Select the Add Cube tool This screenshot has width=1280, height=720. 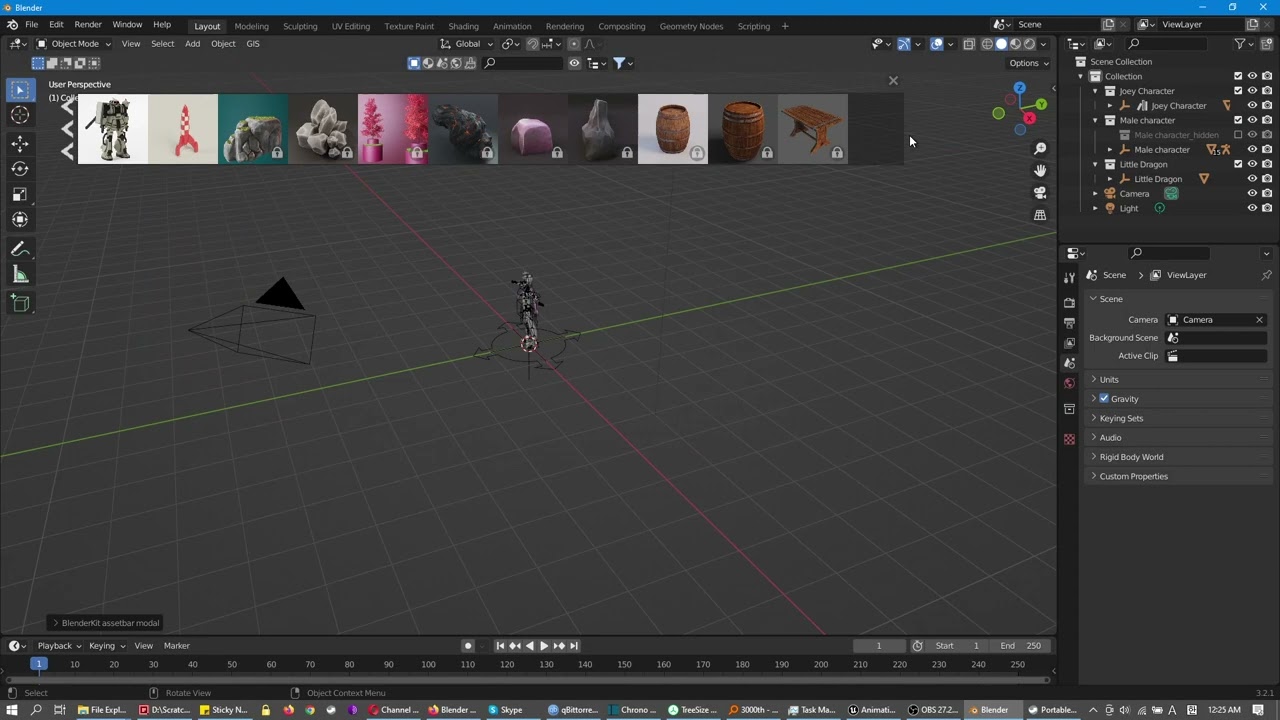20,303
